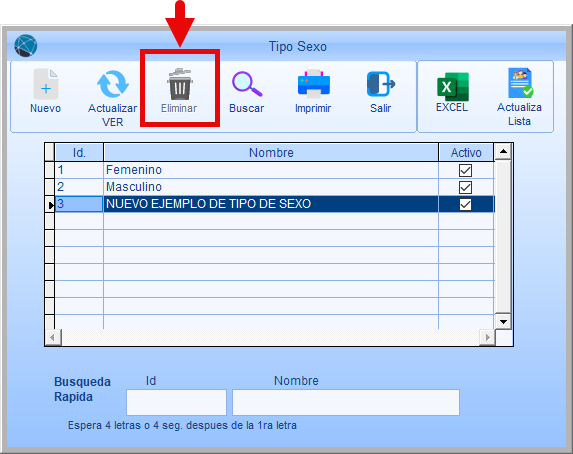Screen dimensions: 573x454
Task: Uncheck Activo for Femenino row
Action: [465, 170]
